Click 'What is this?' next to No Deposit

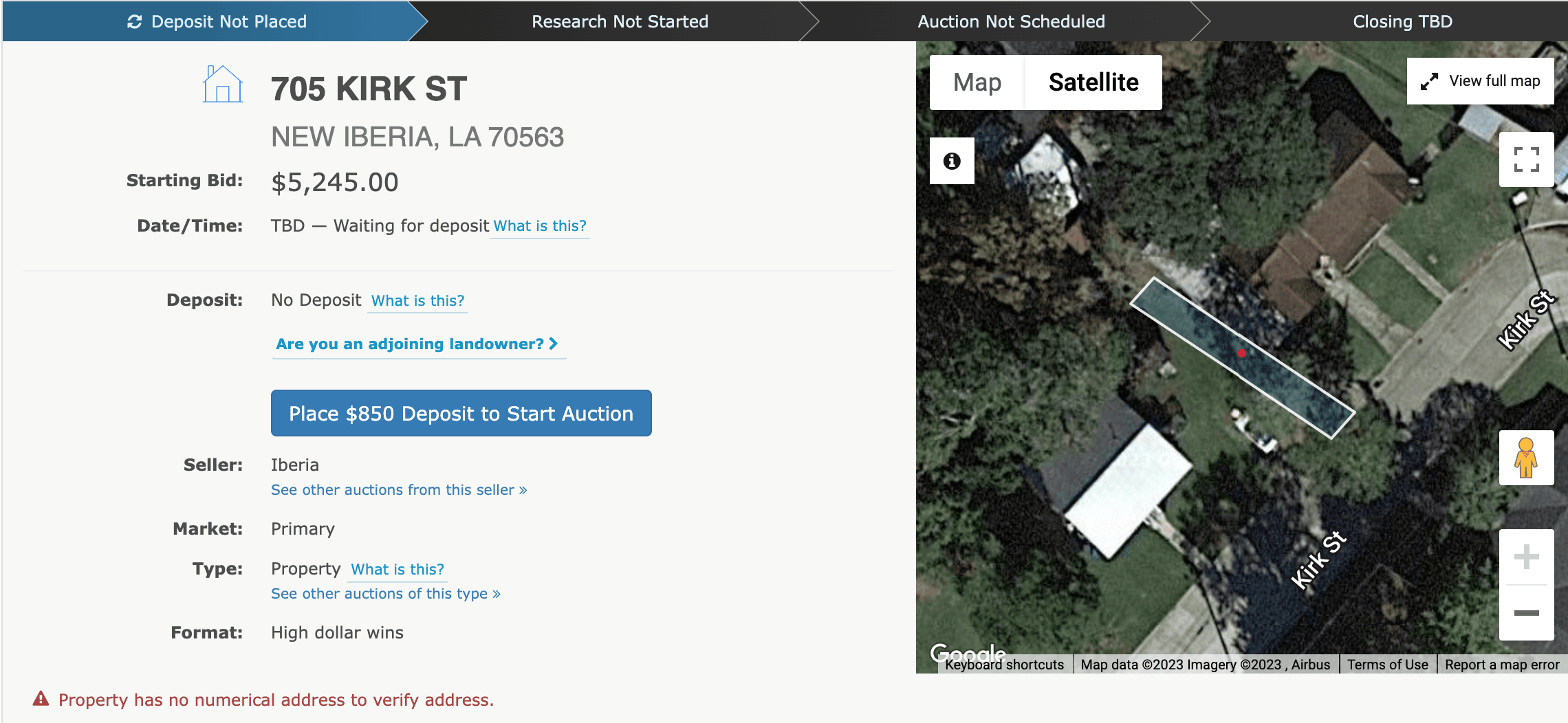[x=417, y=300]
